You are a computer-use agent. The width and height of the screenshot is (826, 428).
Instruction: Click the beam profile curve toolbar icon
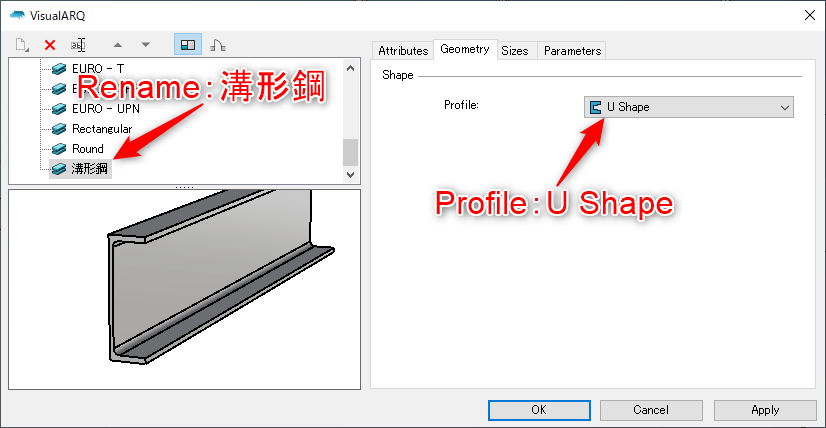[218, 45]
